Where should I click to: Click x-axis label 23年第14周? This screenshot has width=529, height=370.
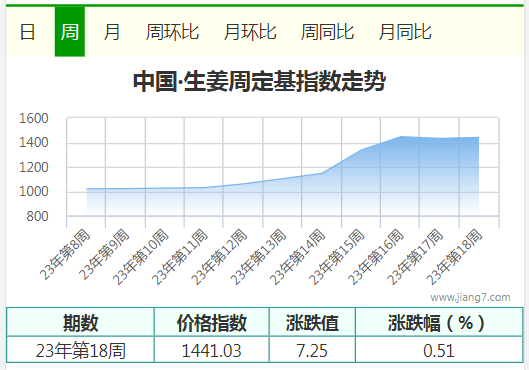[297, 257]
